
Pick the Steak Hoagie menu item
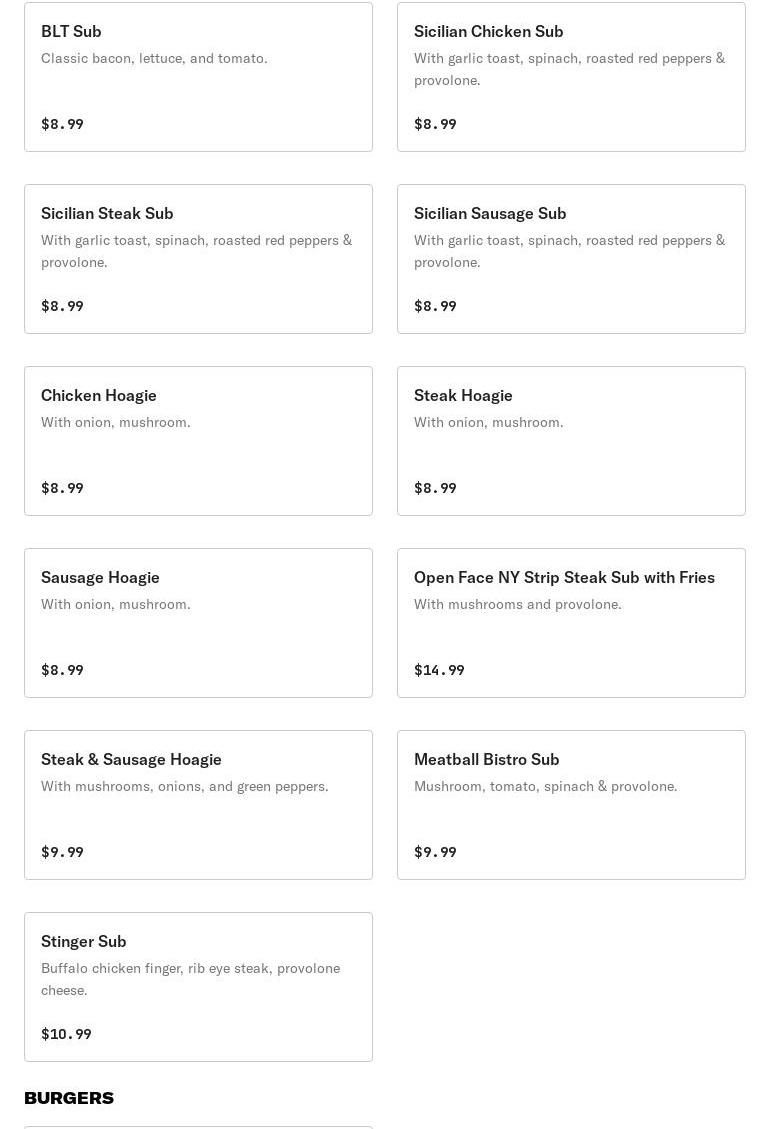point(571,441)
